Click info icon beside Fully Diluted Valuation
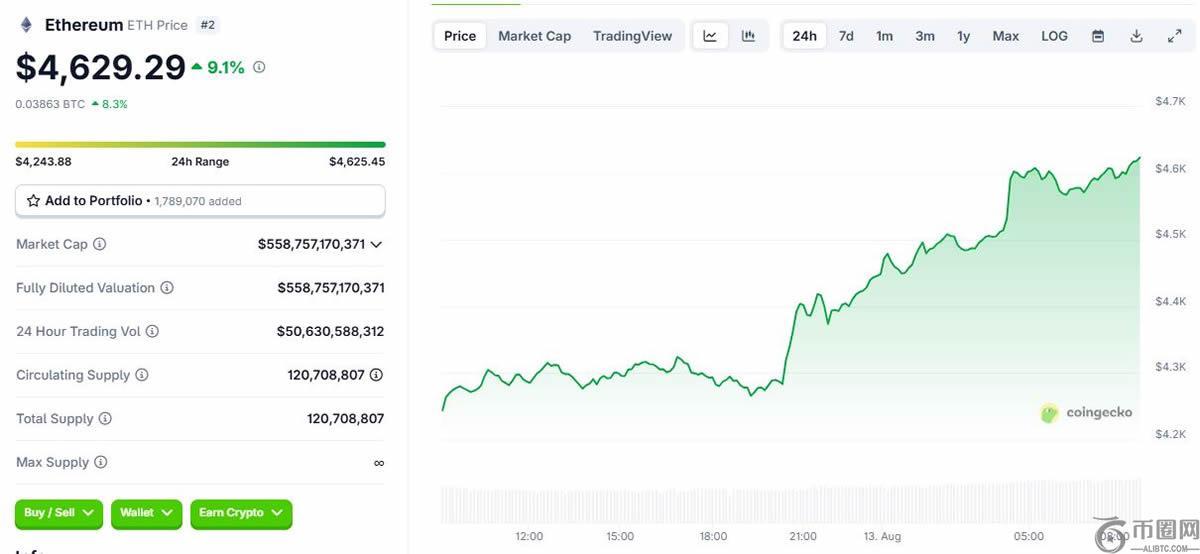The width and height of the screenshot is (1200, 554). (x=167, y=288)
